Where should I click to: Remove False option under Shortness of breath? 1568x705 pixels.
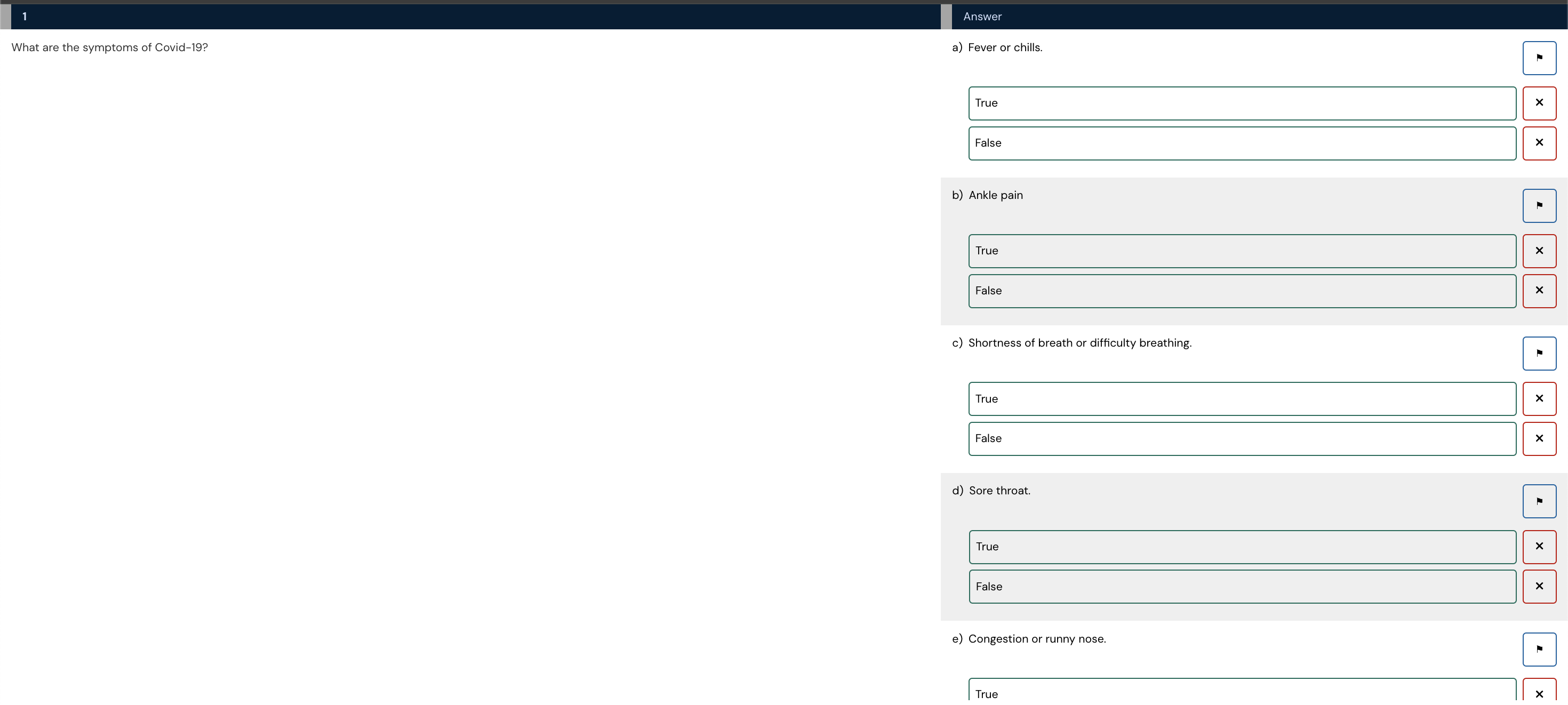tap(1539, 438)
